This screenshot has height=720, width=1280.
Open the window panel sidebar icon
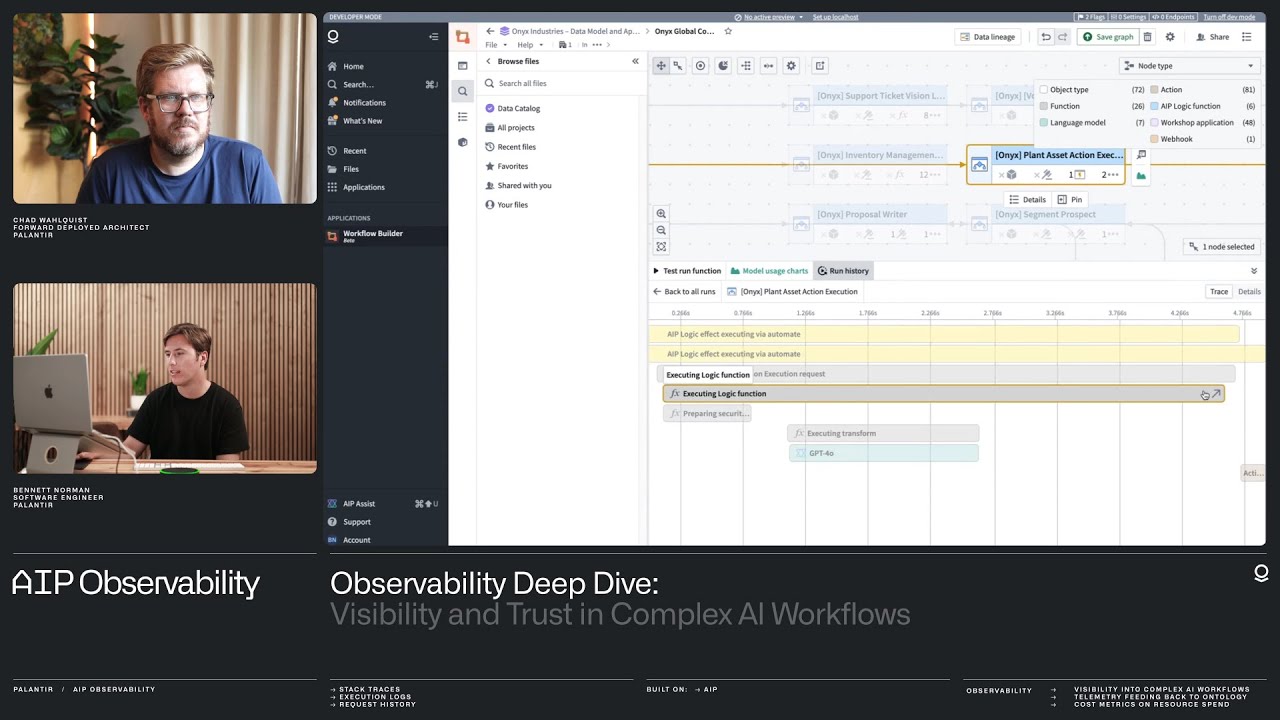point(462,65)
